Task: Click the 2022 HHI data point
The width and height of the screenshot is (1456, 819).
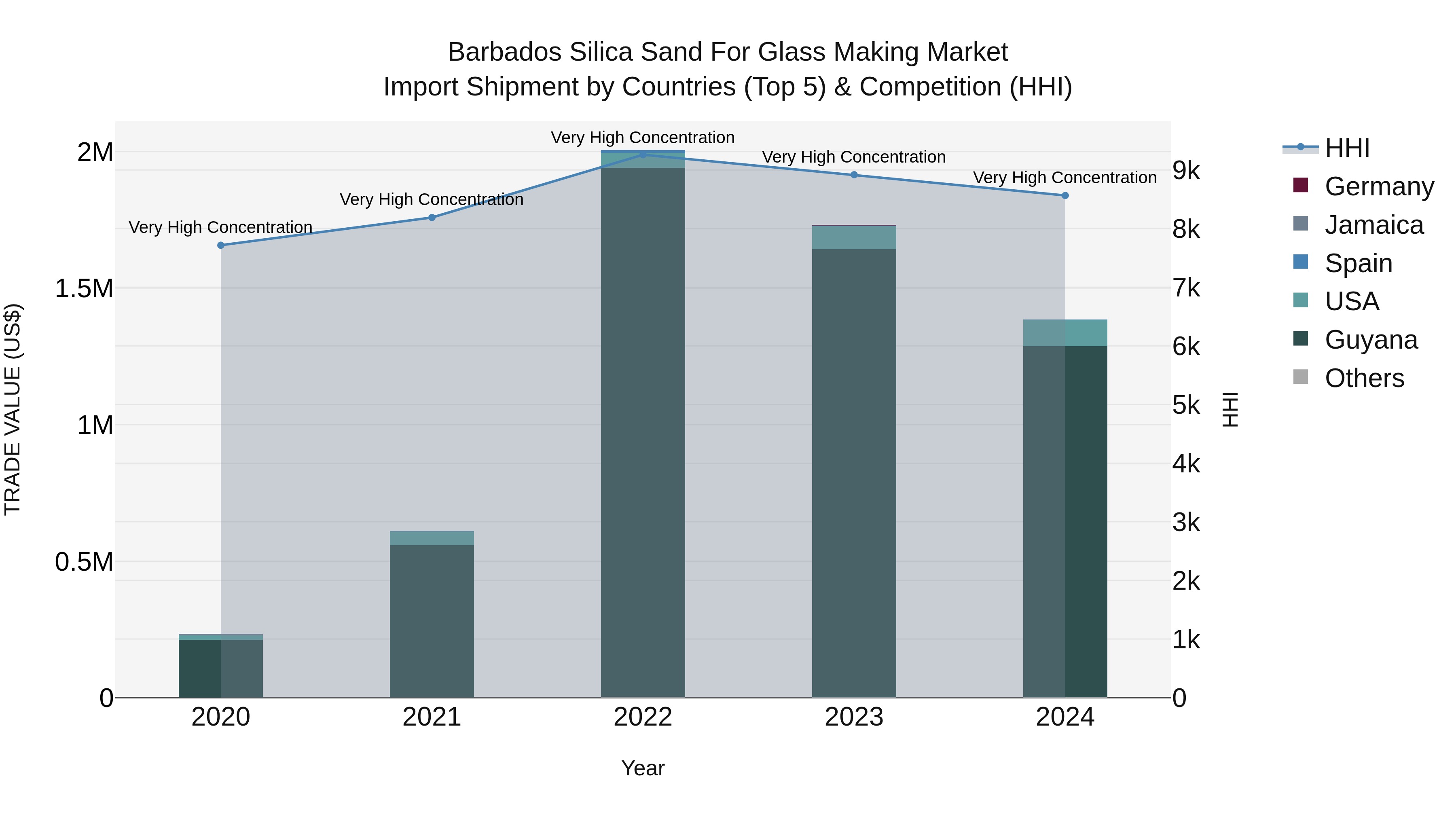Action: tap(643, 154)
